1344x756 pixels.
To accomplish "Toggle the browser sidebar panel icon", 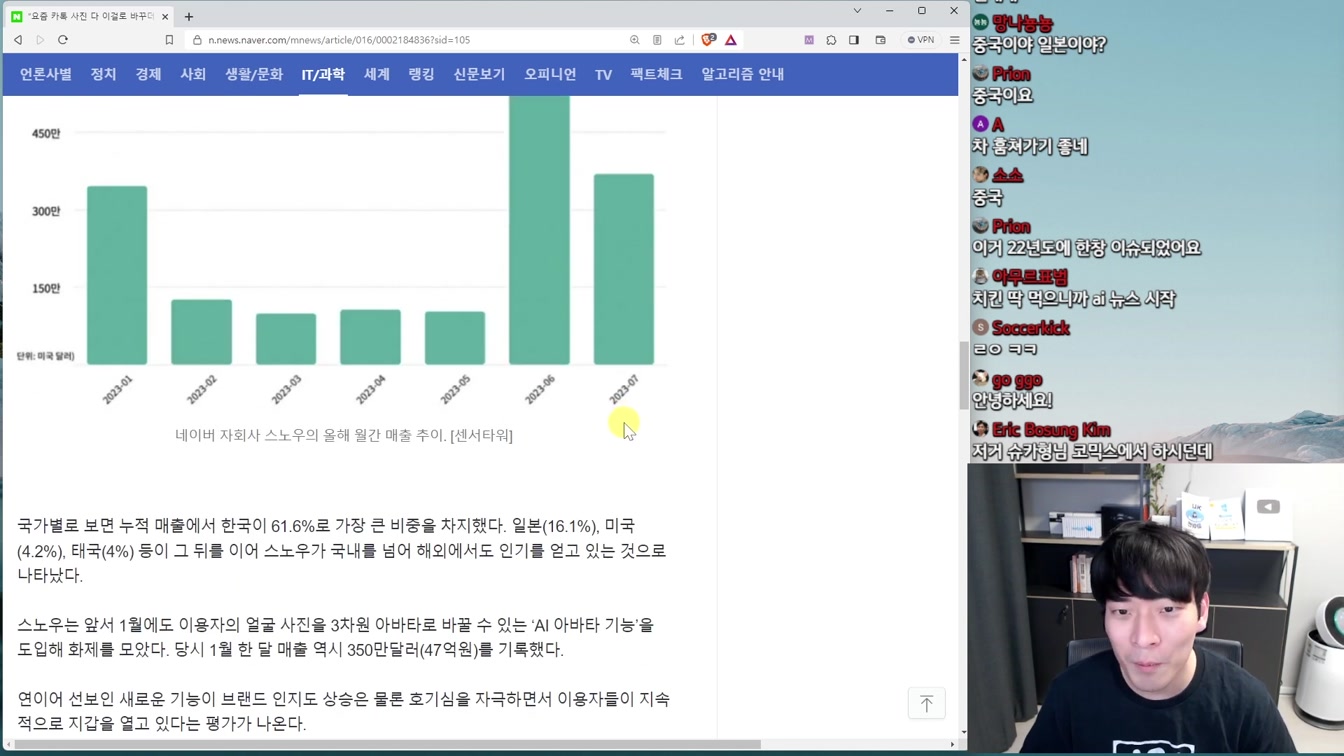I will (854, 40).
